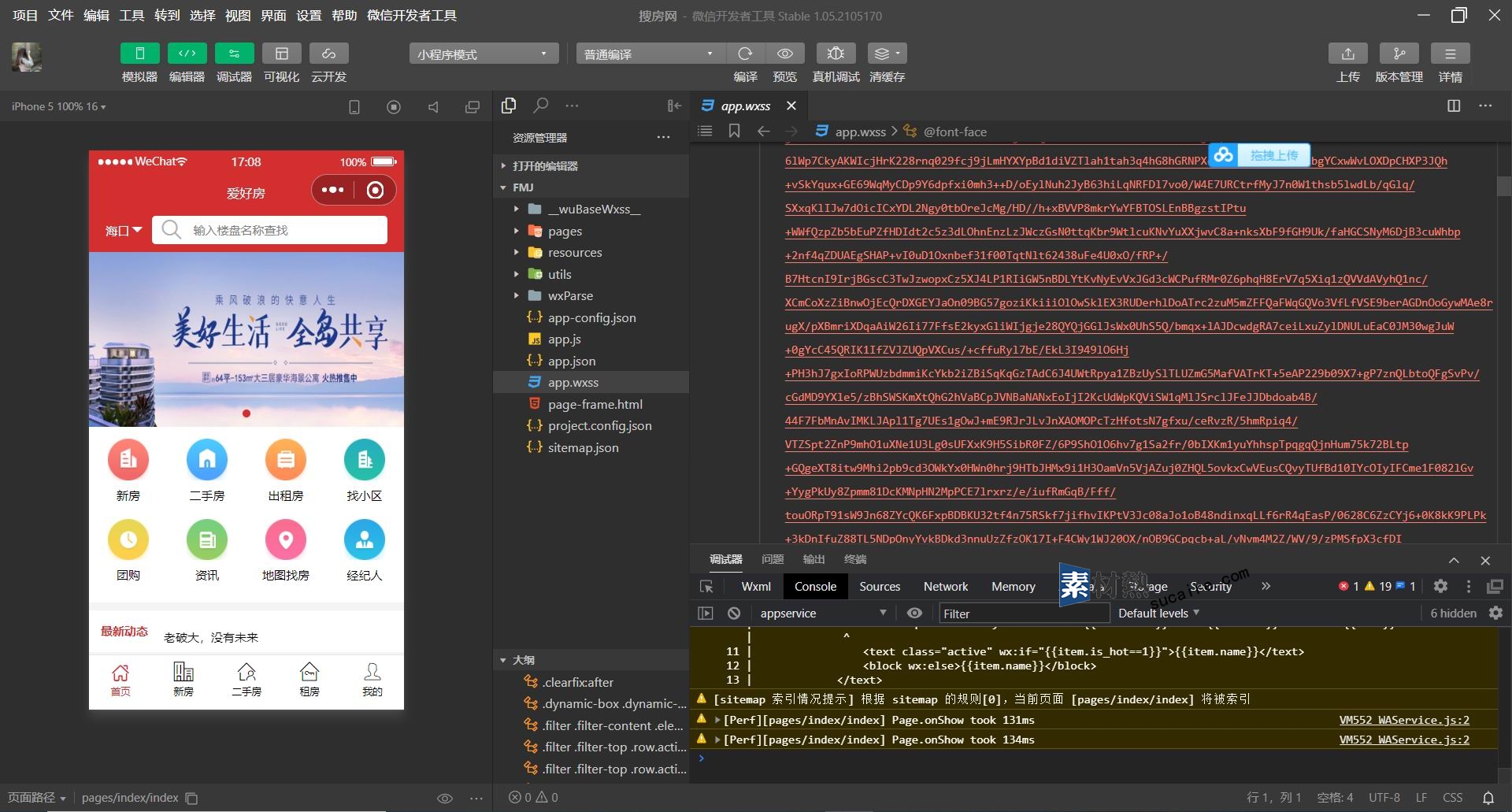The width and height of the screenshot is (1512, 812).
Task: Open Version Management (版本管理)
Action: coord(1399,54)
